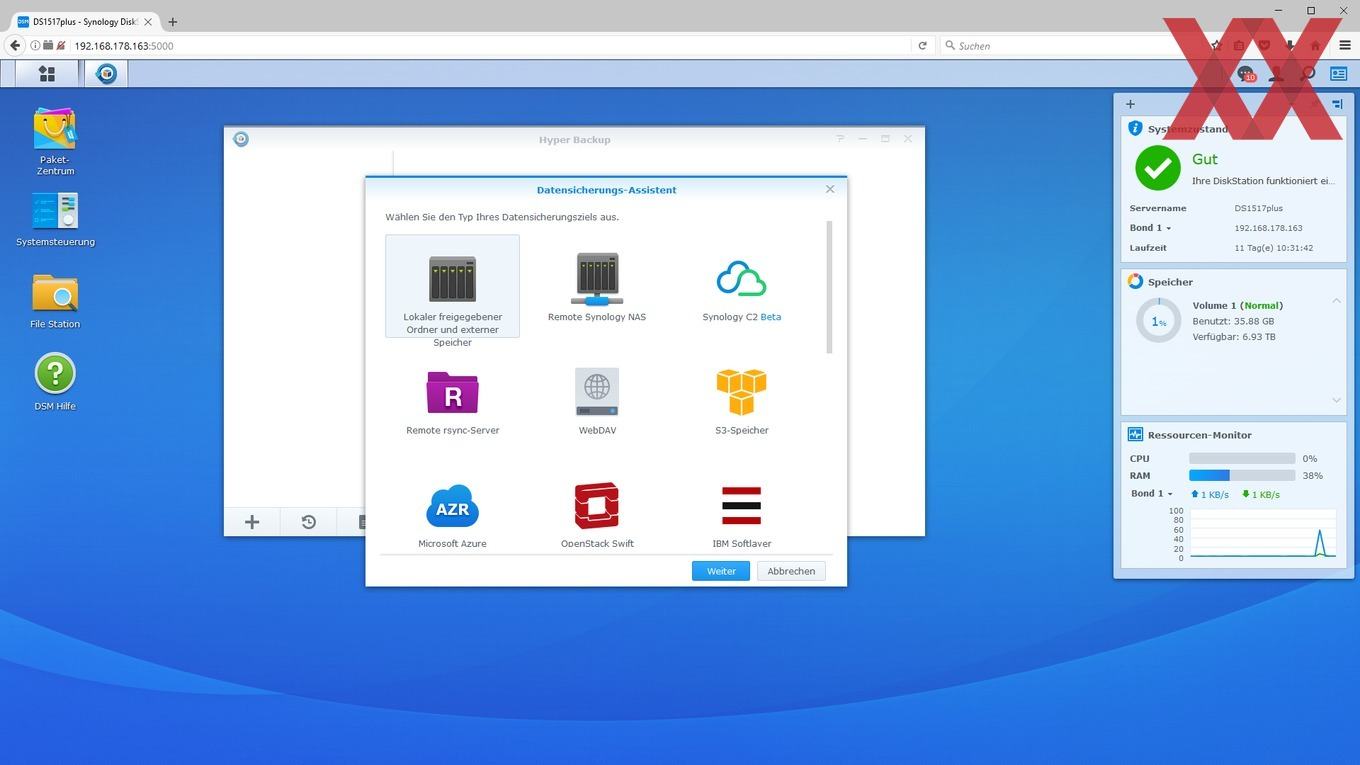
Task: Toggle widgets panel icon in taskbar
Action: [1338, 73]
